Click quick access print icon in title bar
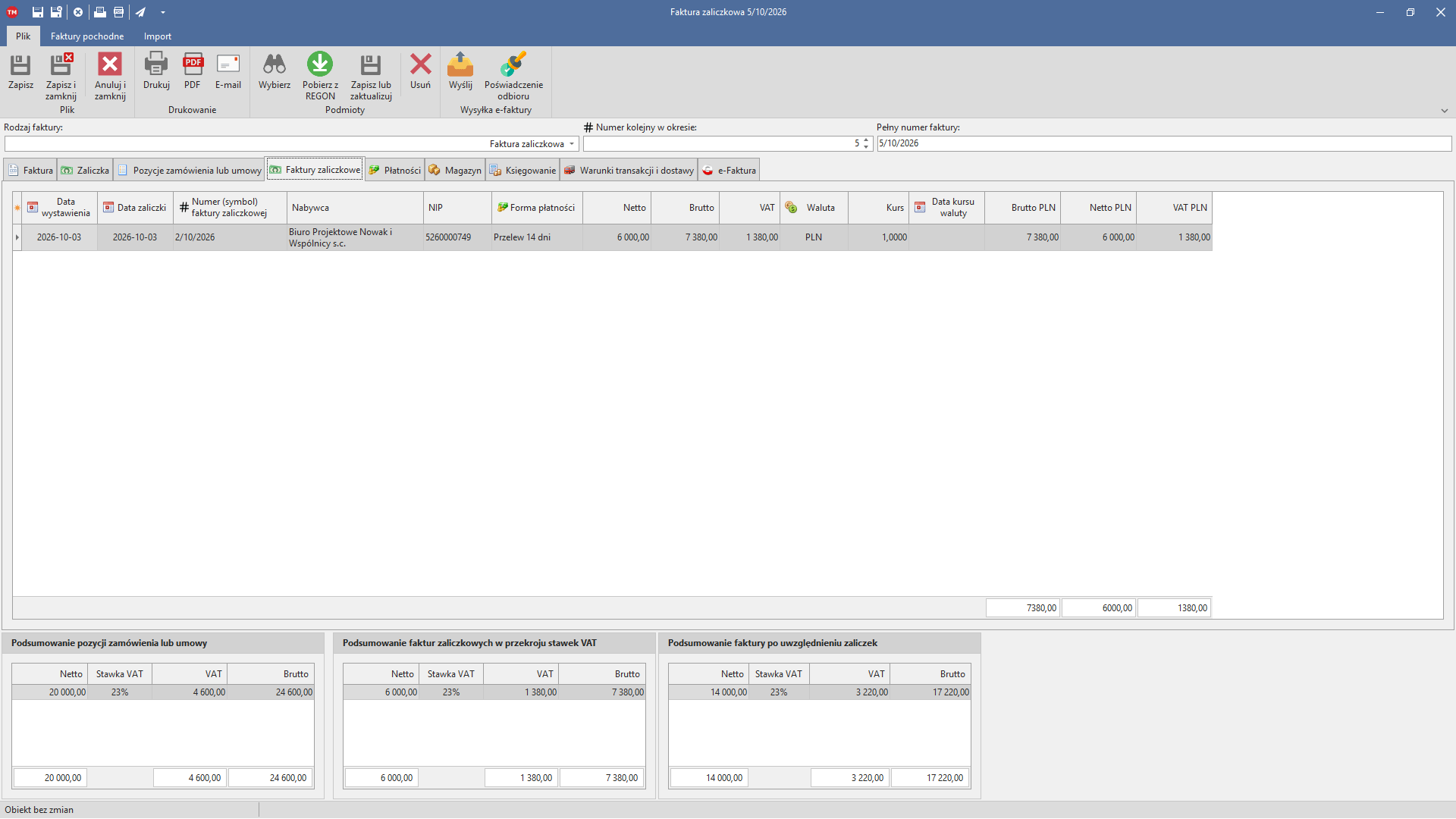 100,12
